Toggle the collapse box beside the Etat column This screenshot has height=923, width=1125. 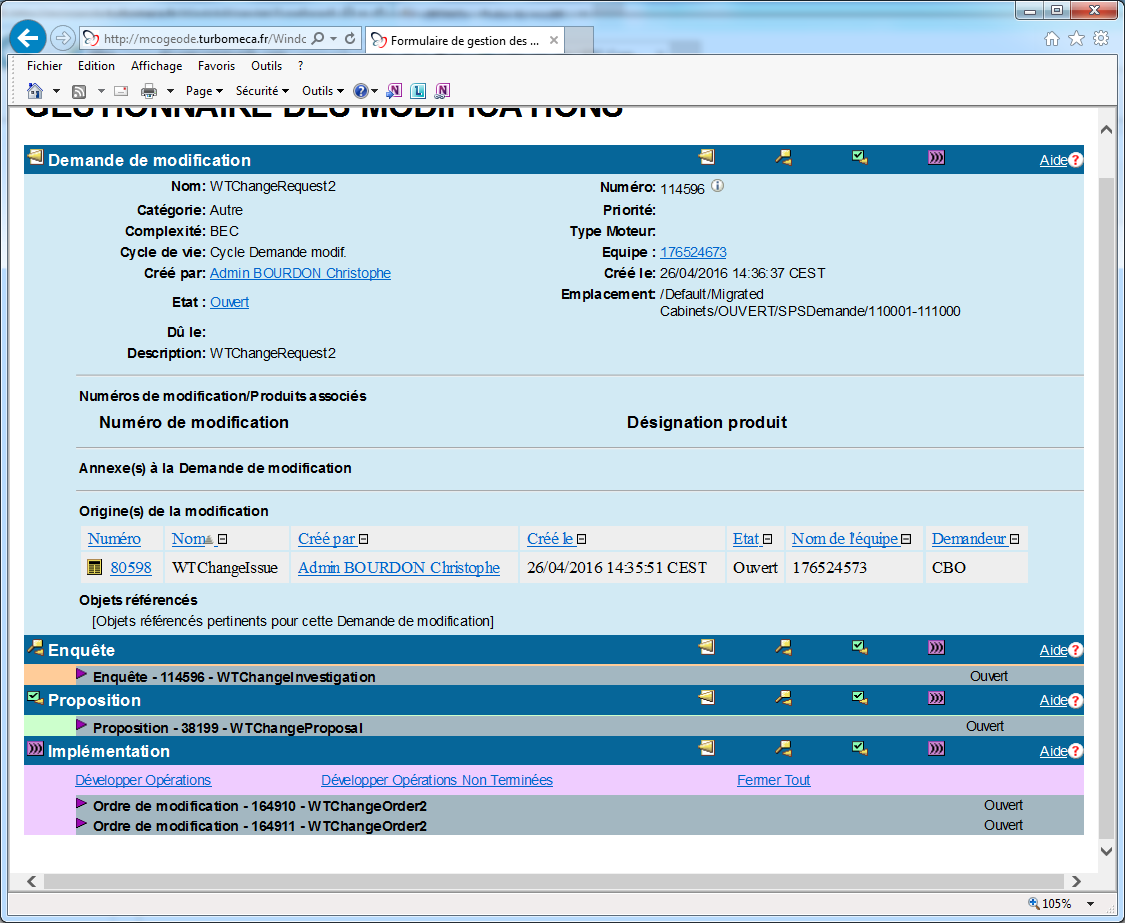(x=768, y=540)
